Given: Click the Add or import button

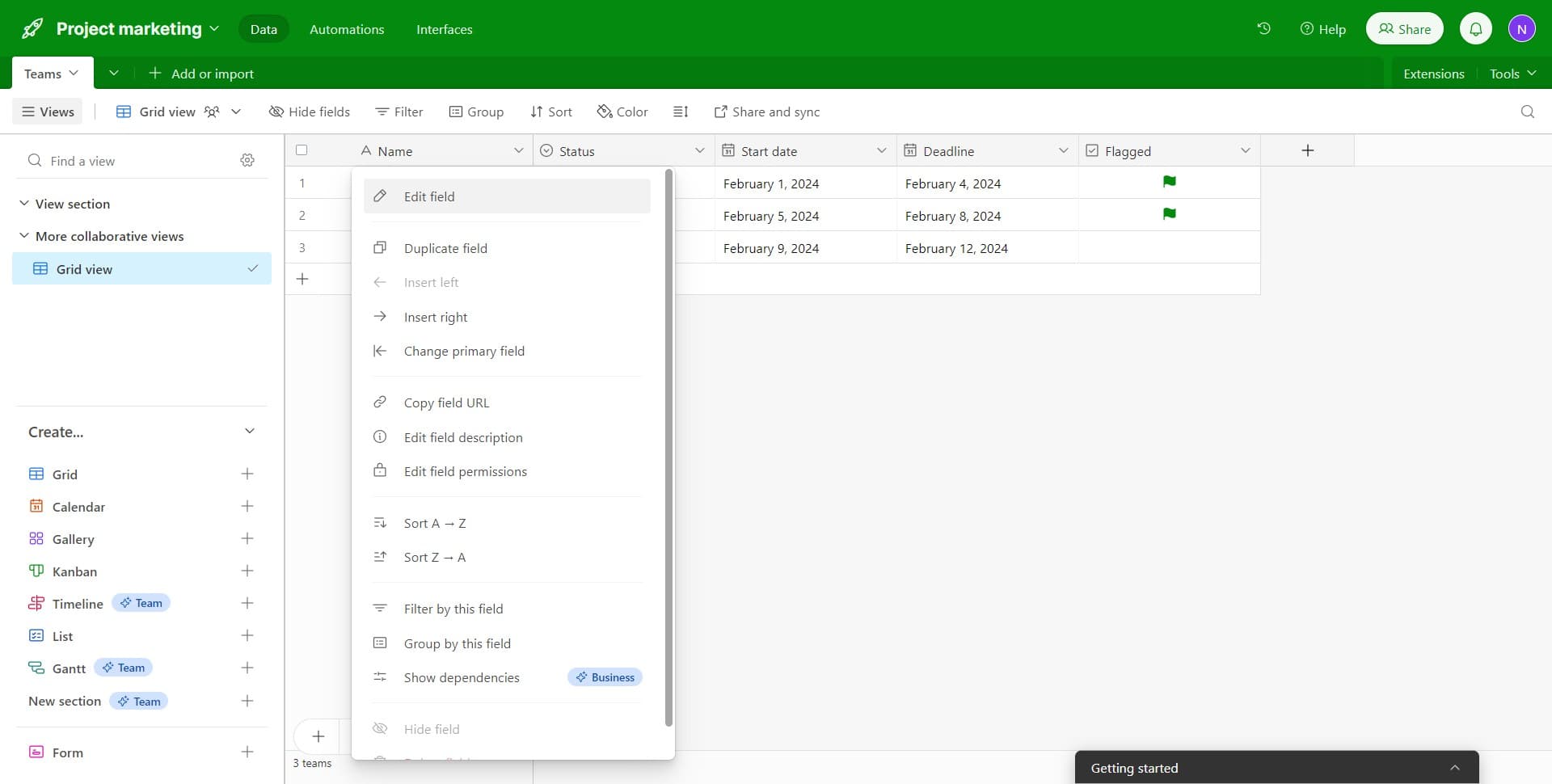Looking at the screenshot, I should pos(201,73).
